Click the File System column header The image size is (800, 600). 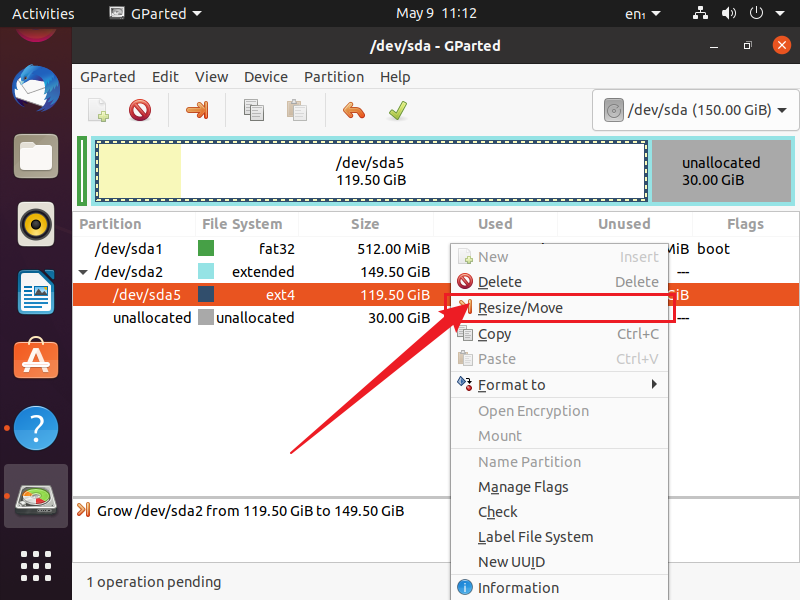[247, 224]
